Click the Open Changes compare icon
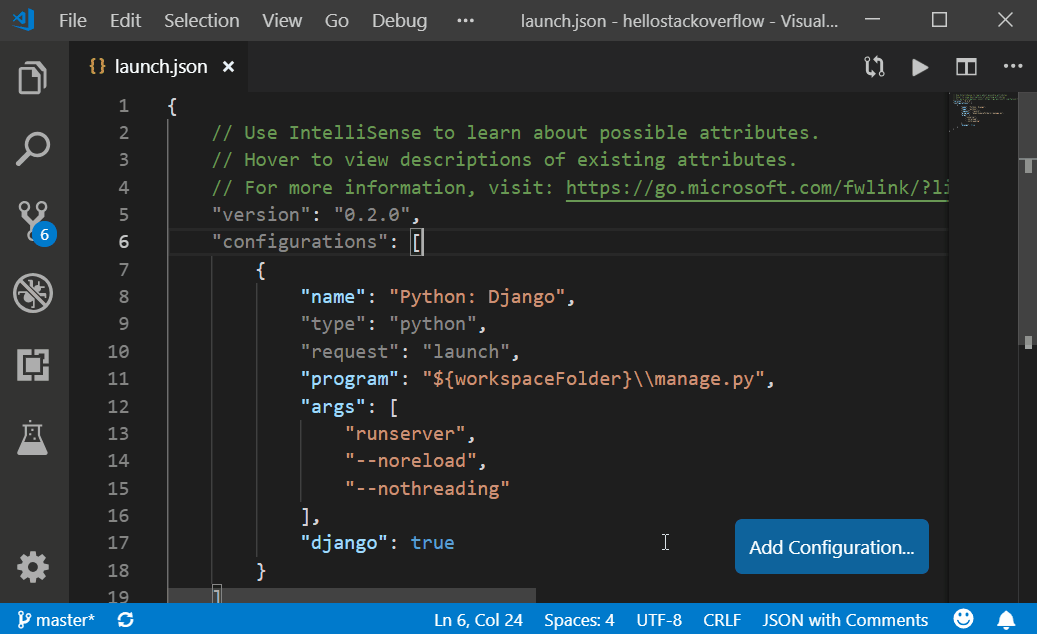The height and width of the screenshot is (634, 1037). [x=874, y=67]
